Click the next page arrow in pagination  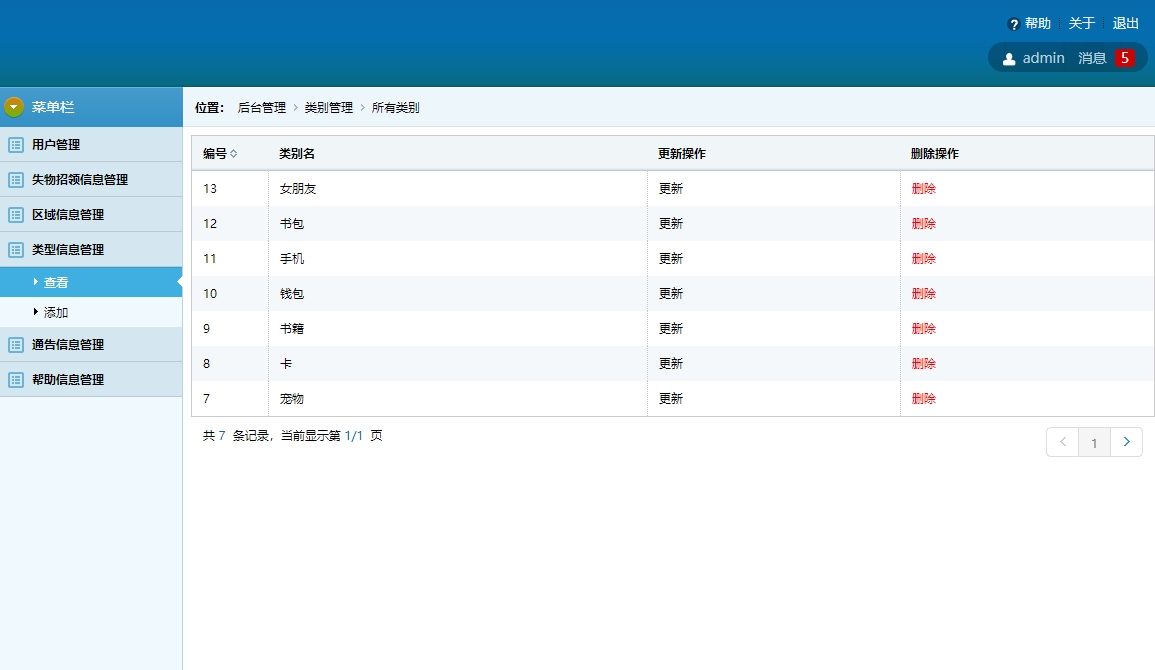click(x=1126, y=441)
